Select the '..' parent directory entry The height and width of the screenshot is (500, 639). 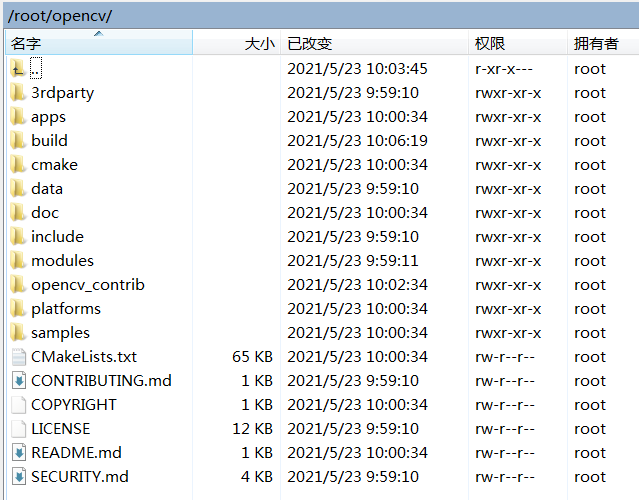tap(36, 68)
